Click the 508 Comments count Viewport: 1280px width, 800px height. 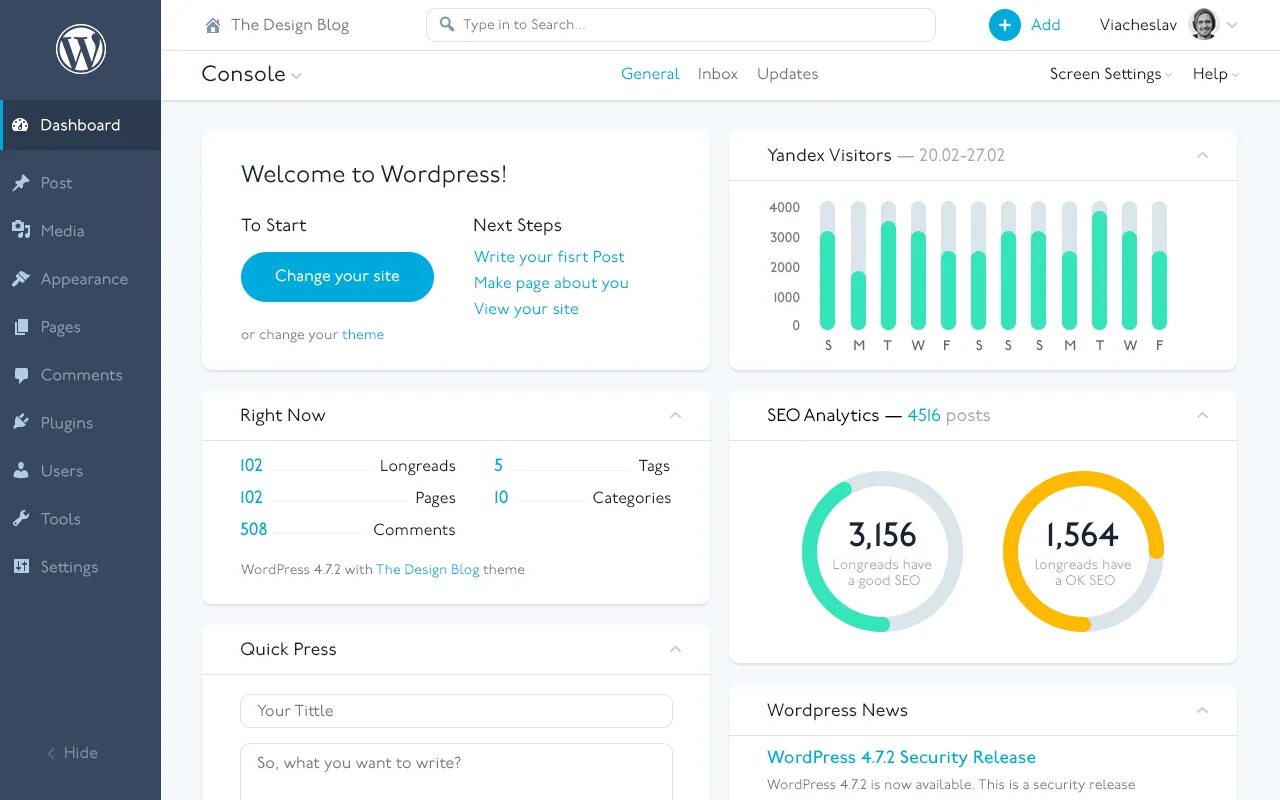tap(254, 530)
